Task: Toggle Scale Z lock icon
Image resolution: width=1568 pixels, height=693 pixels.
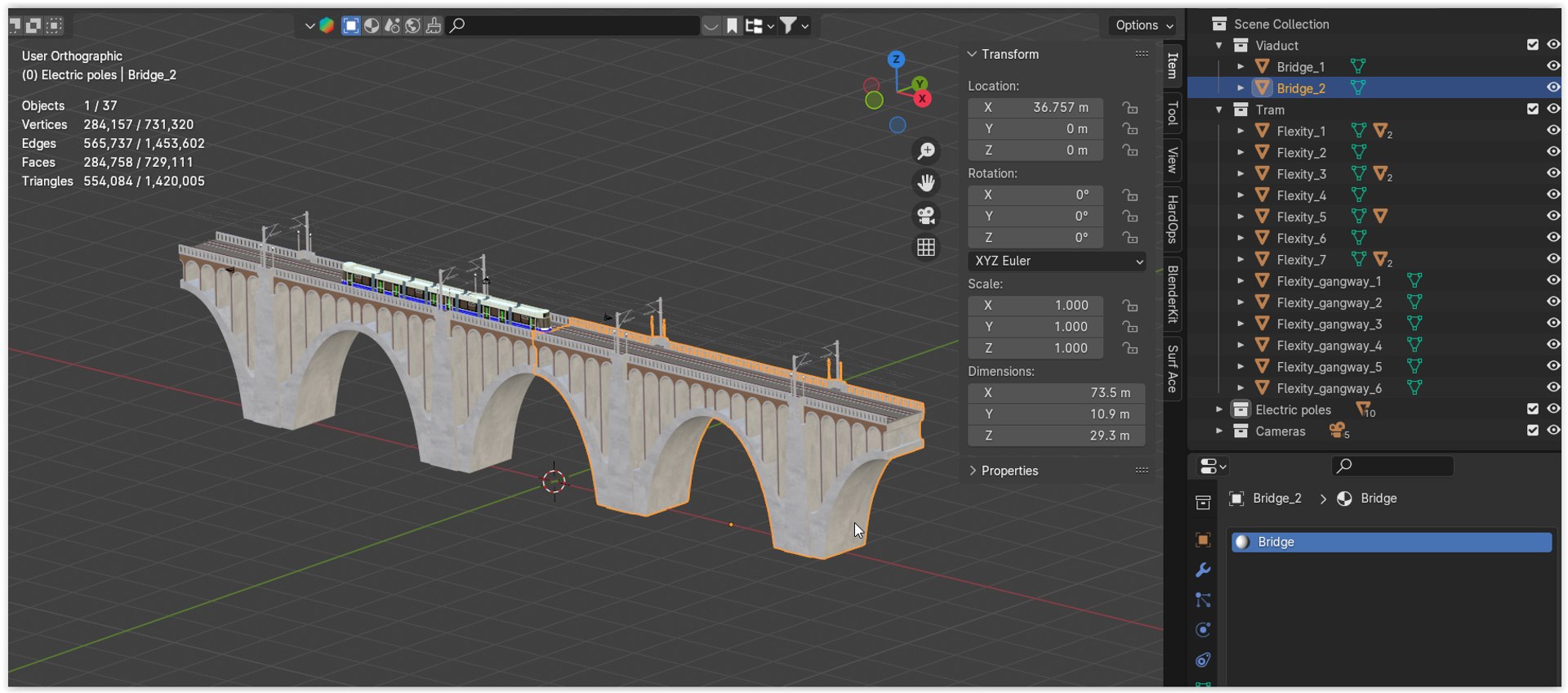Action: coord(1129,347)
